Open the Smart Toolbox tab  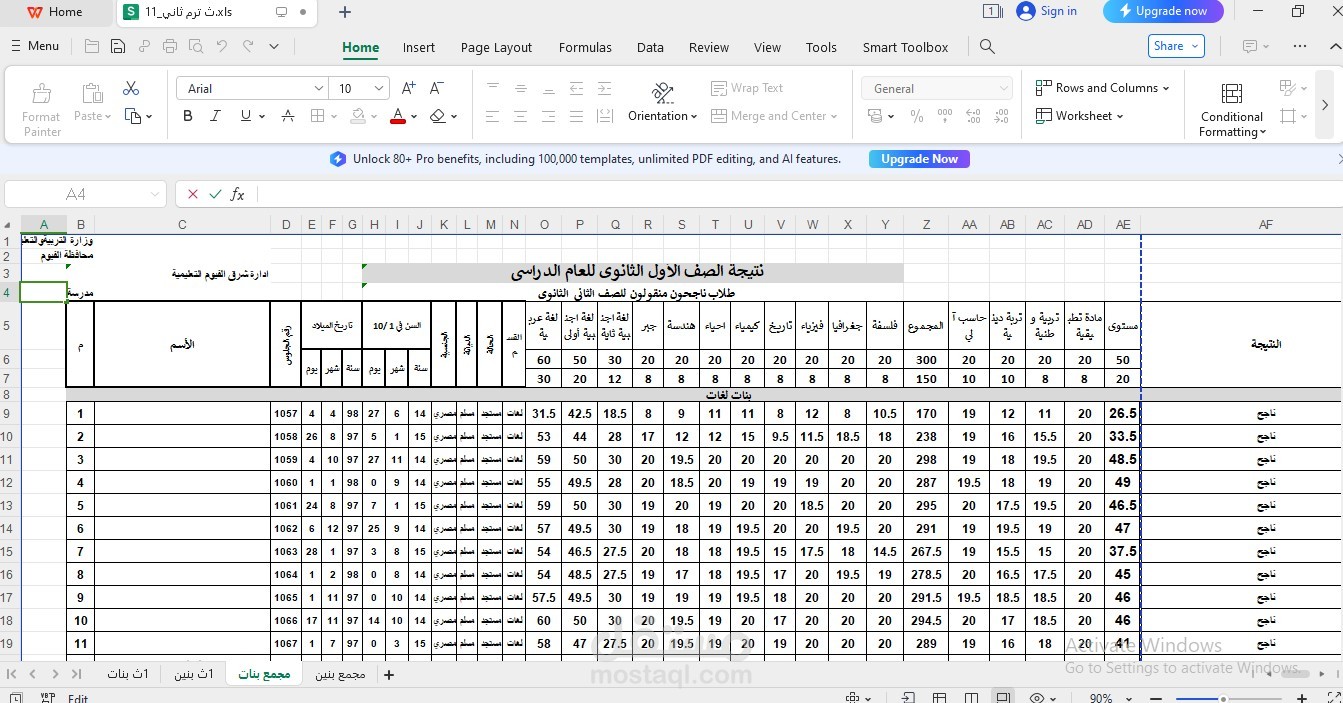pyautogui.click(x=905, y=47)
